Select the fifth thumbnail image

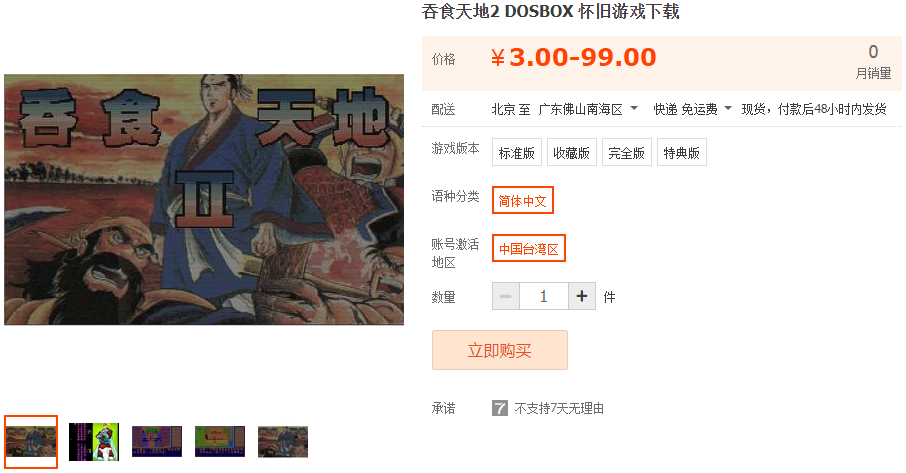click(x=283, y=442)
